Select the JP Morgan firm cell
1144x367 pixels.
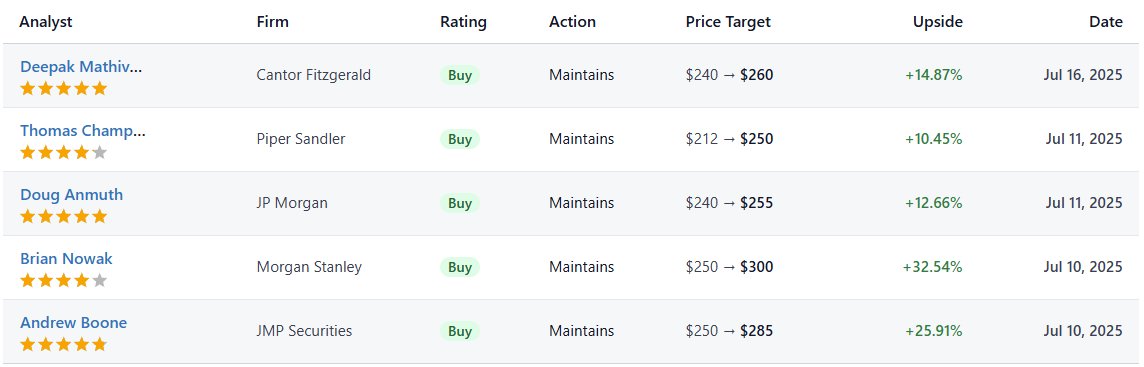[x=292, y=204]
